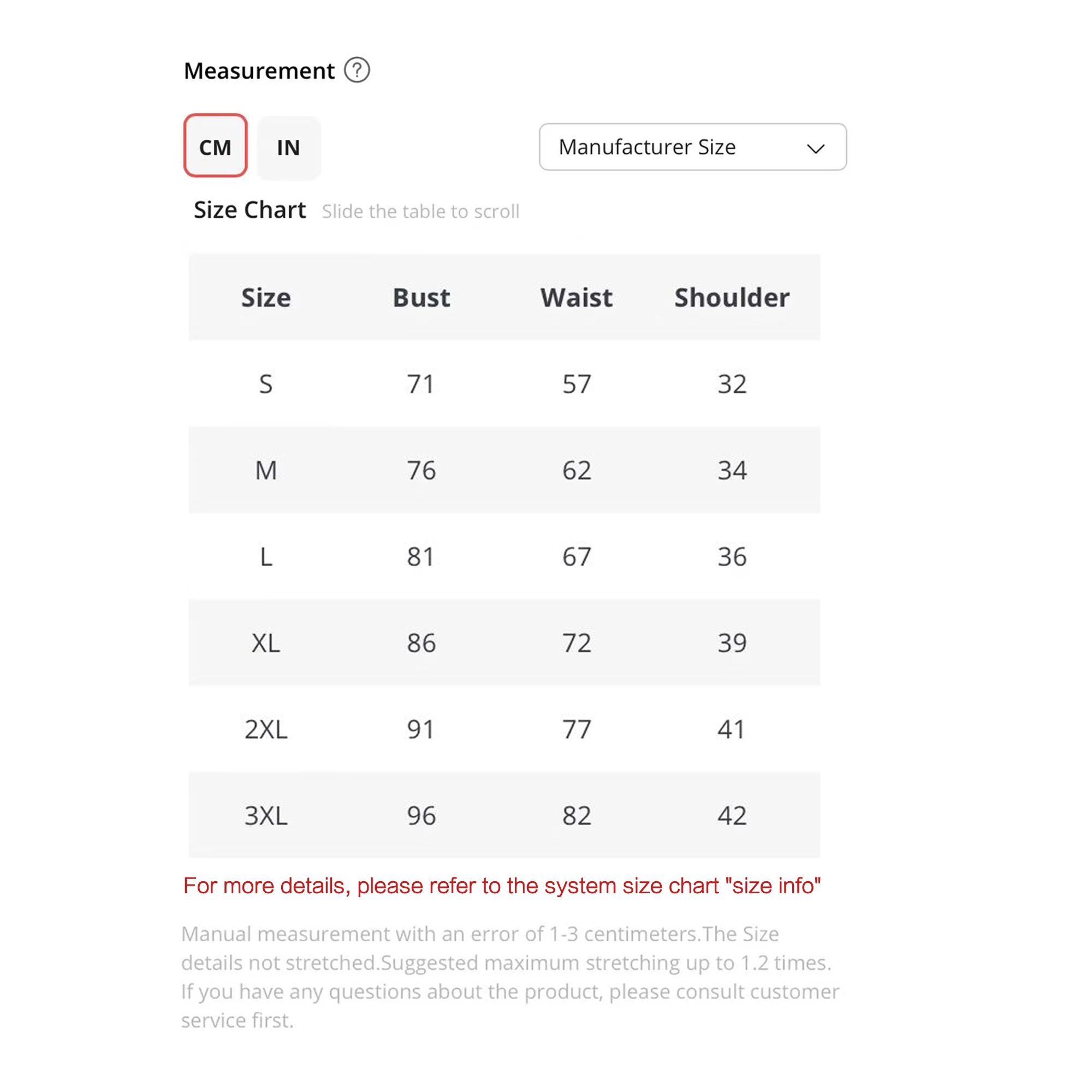Click the Waist column header

click(576, 298)
